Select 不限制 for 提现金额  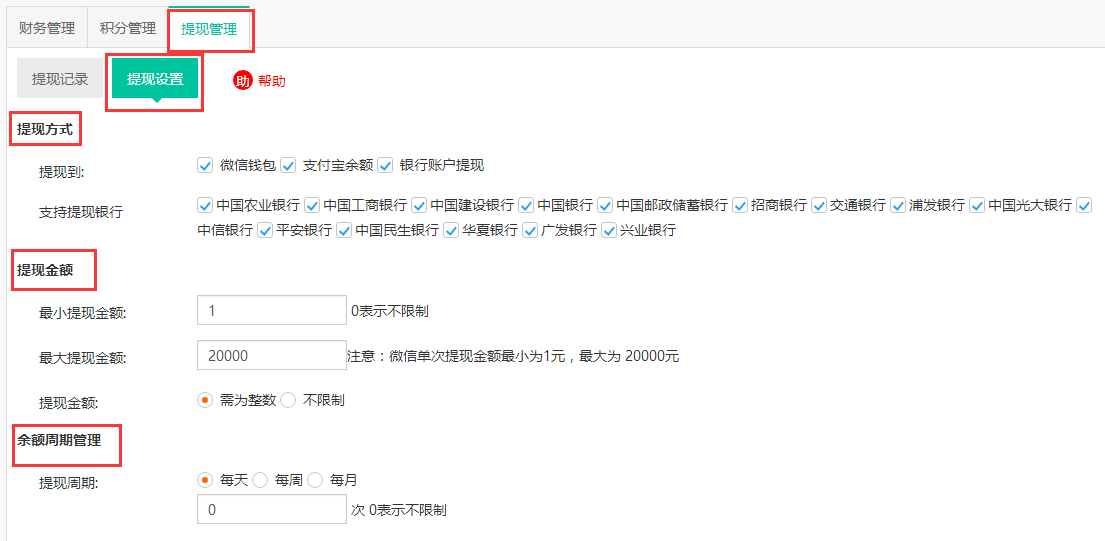tap(289, 400)
